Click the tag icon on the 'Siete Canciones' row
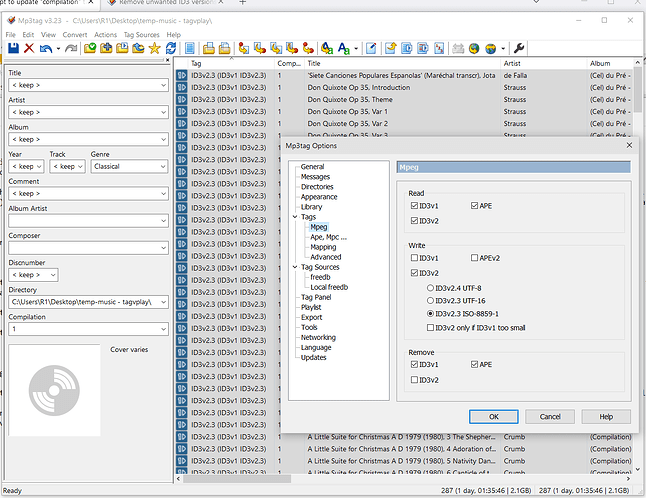 [181, 75]
